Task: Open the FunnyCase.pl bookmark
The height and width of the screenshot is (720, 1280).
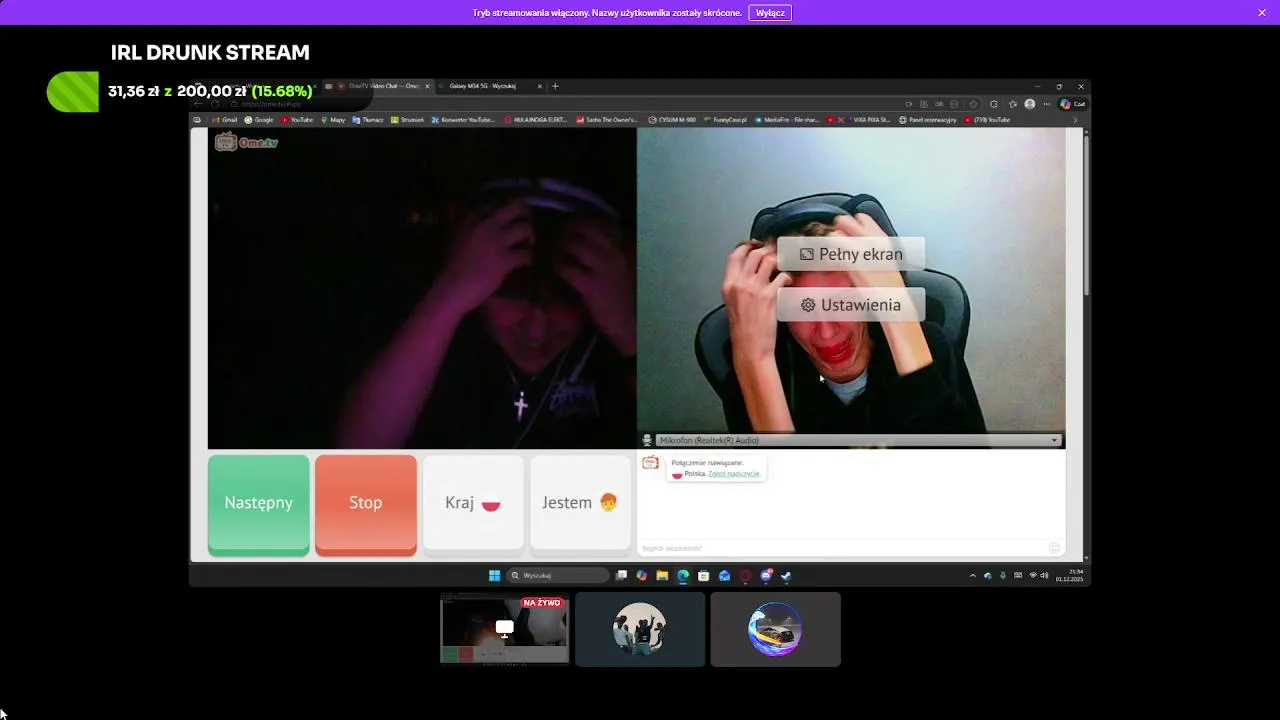Action: tap(726, 120)
